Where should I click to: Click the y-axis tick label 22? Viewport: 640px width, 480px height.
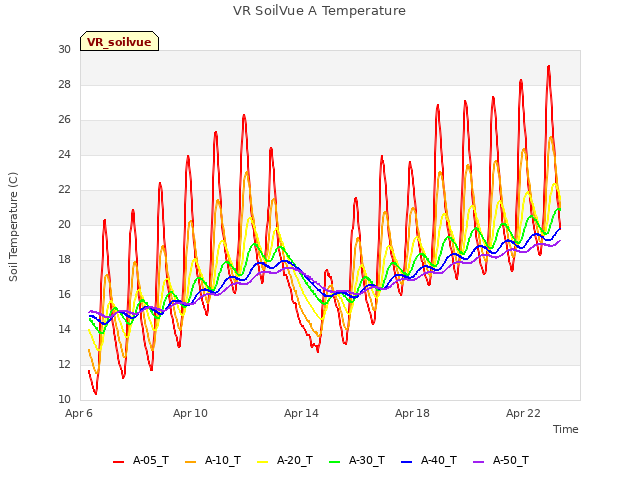point(64,190)
